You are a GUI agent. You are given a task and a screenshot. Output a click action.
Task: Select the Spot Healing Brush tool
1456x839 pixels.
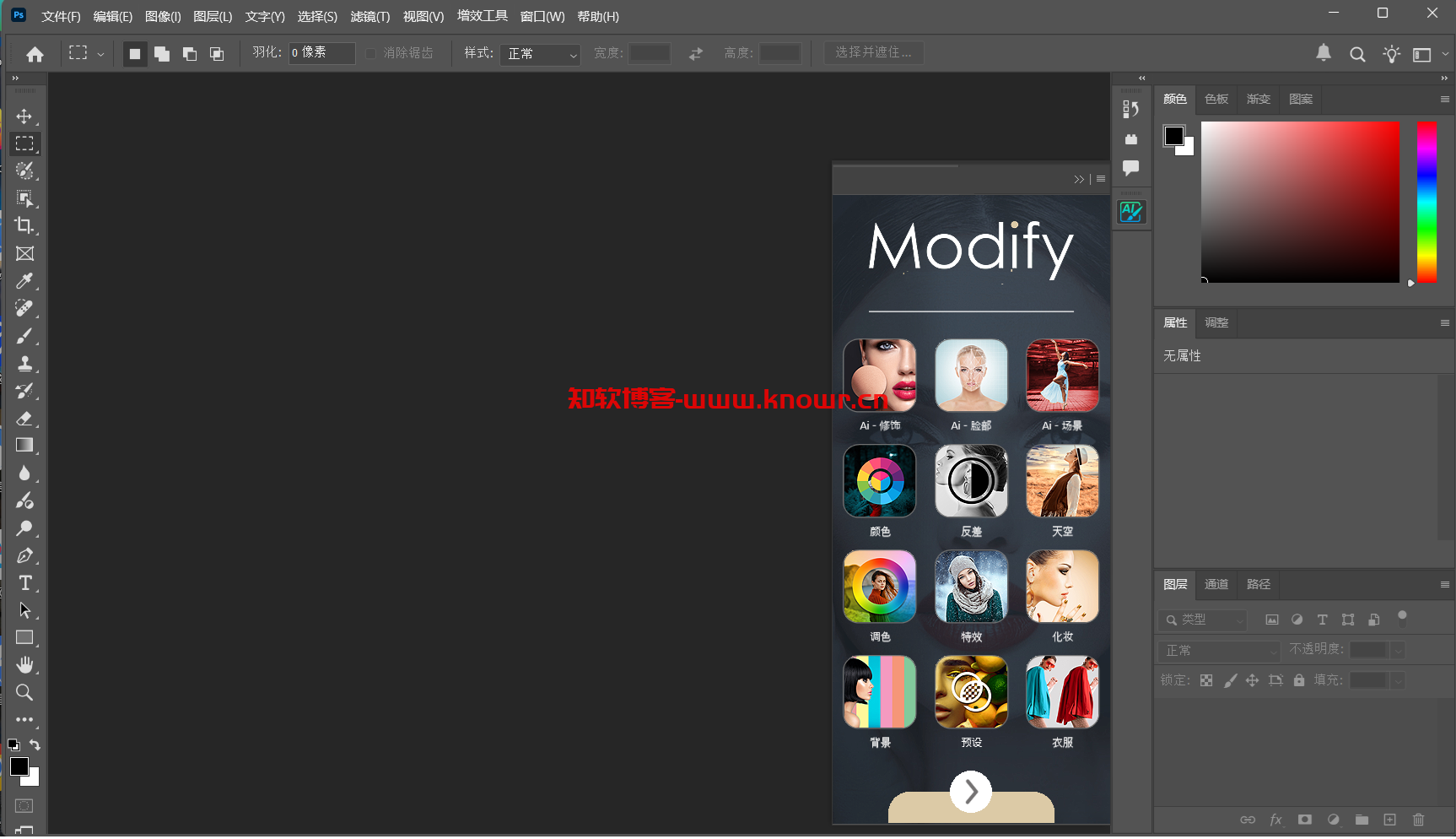pyautogui.click(x=24, y=308)
